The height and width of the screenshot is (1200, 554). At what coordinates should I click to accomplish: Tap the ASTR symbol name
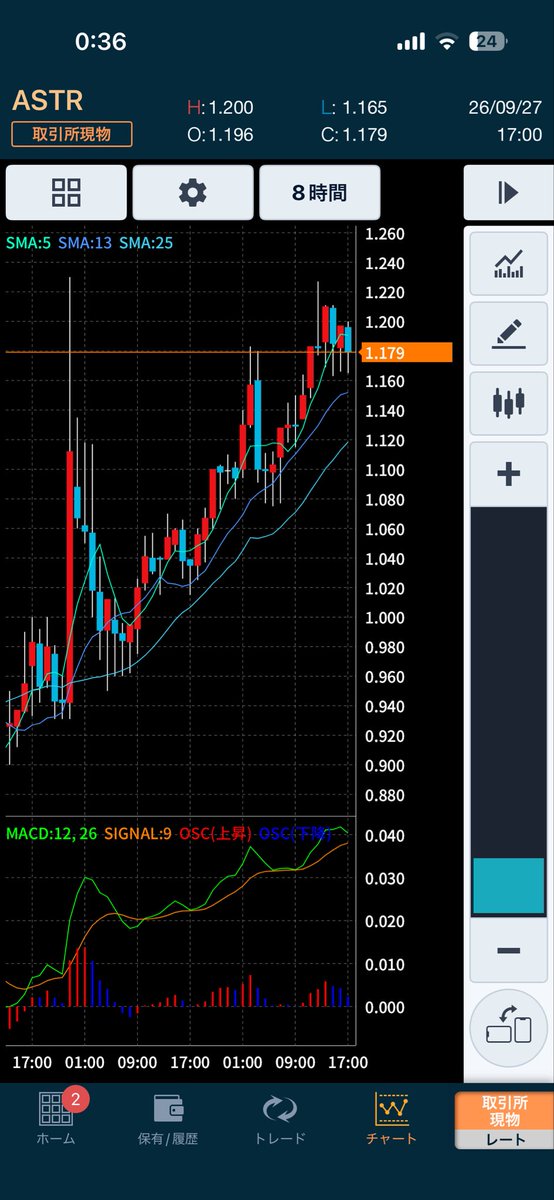(47, 101)
